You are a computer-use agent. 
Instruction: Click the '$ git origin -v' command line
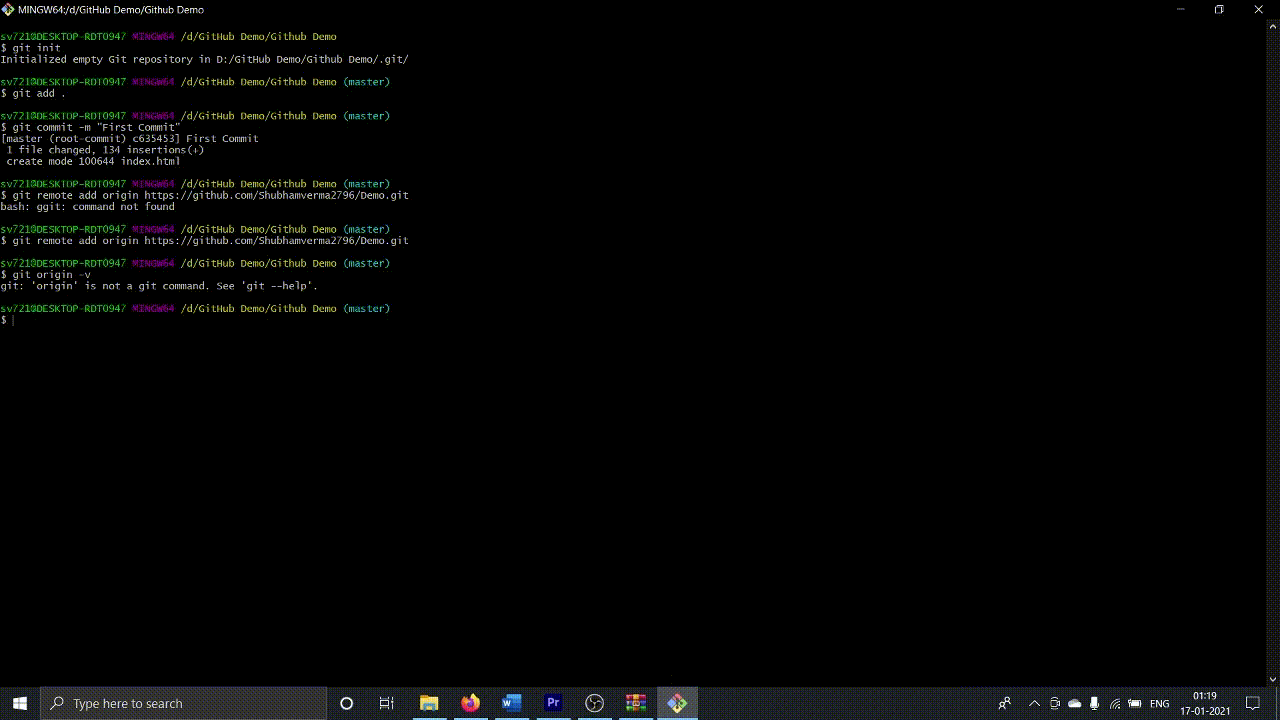(45, 274)
